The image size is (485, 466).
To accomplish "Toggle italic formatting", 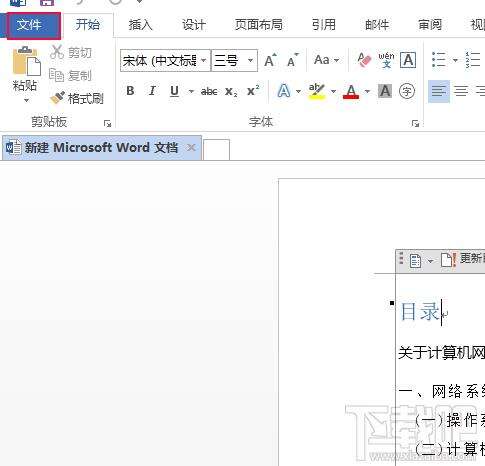I will [x=152, y=91].
